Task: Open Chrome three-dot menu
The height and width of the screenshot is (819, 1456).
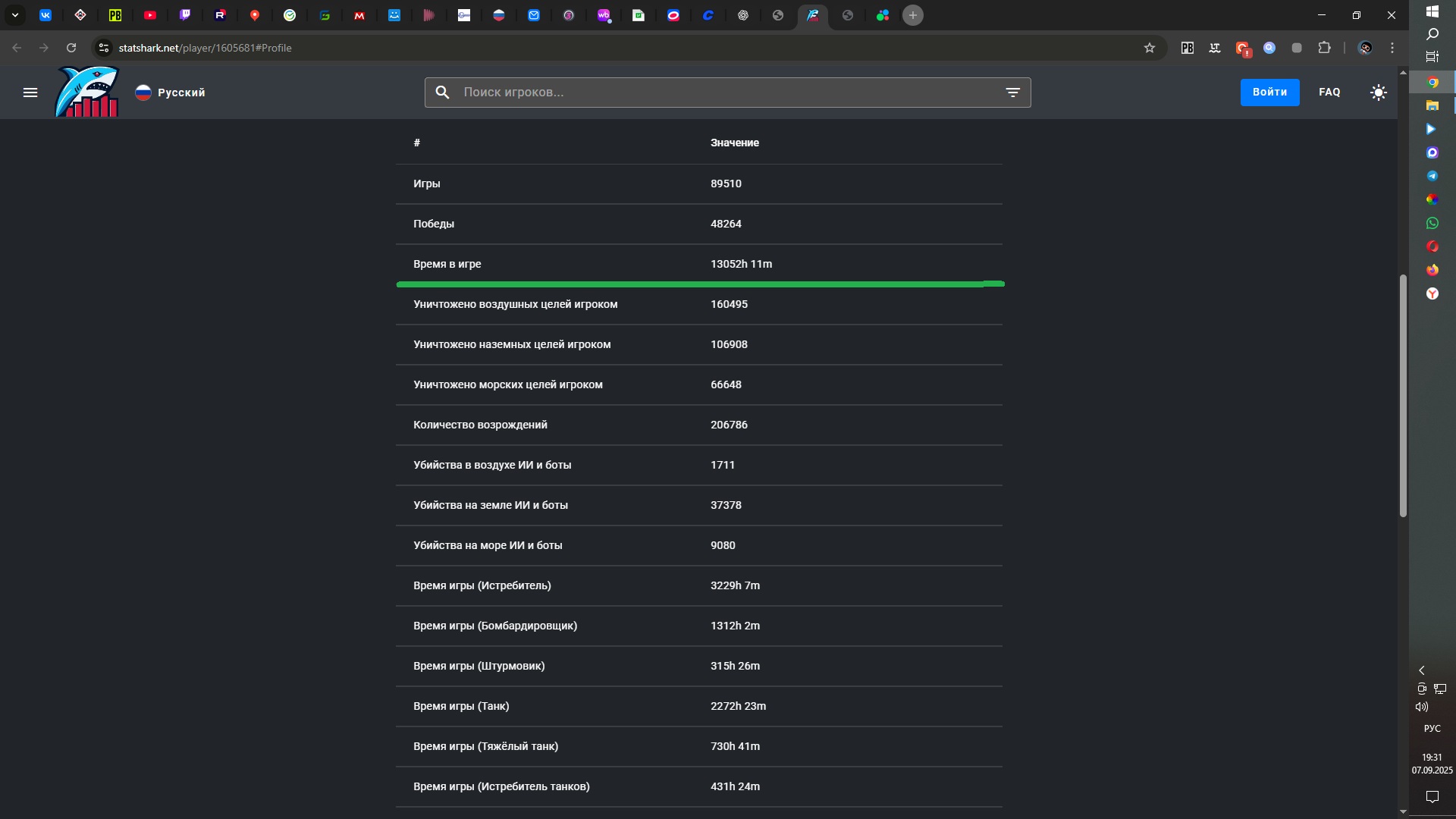Action: (x=1392, y=48)
